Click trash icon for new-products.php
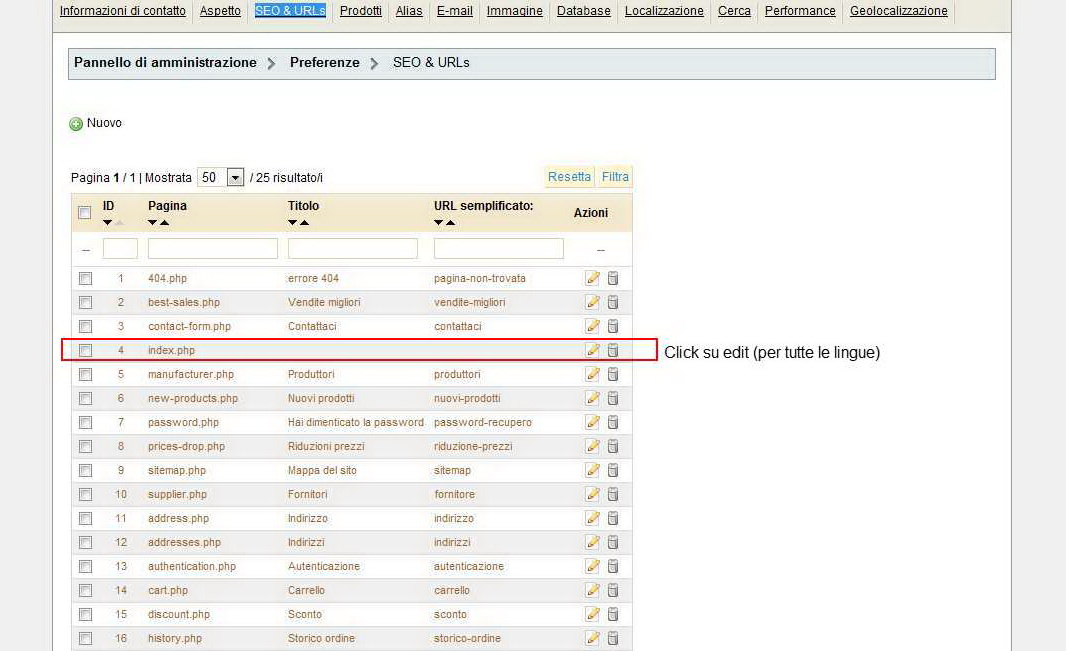The width and height of the screenshot is (1066, 651). 613,398
